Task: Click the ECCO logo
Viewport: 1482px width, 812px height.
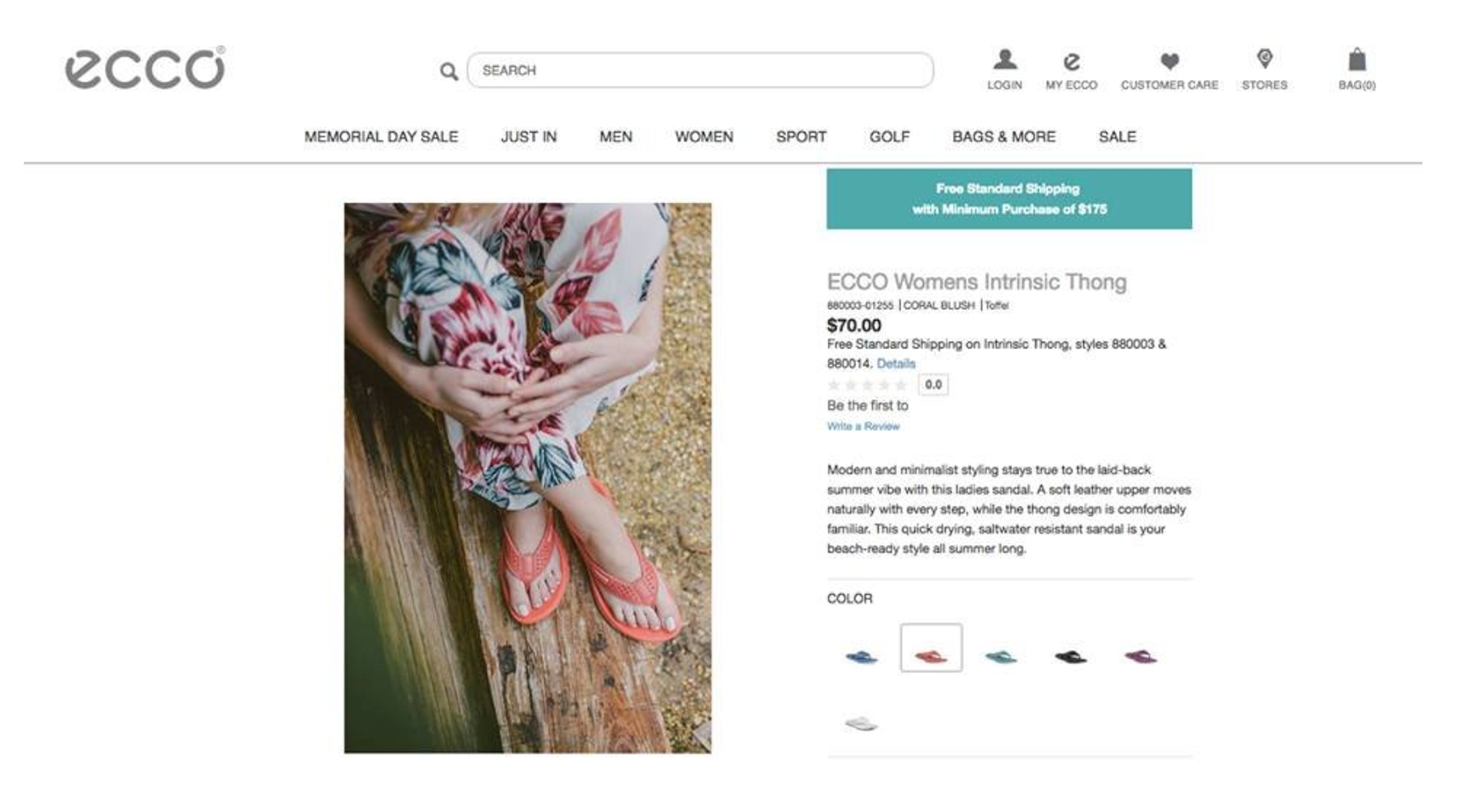Action: pos(145,68)
